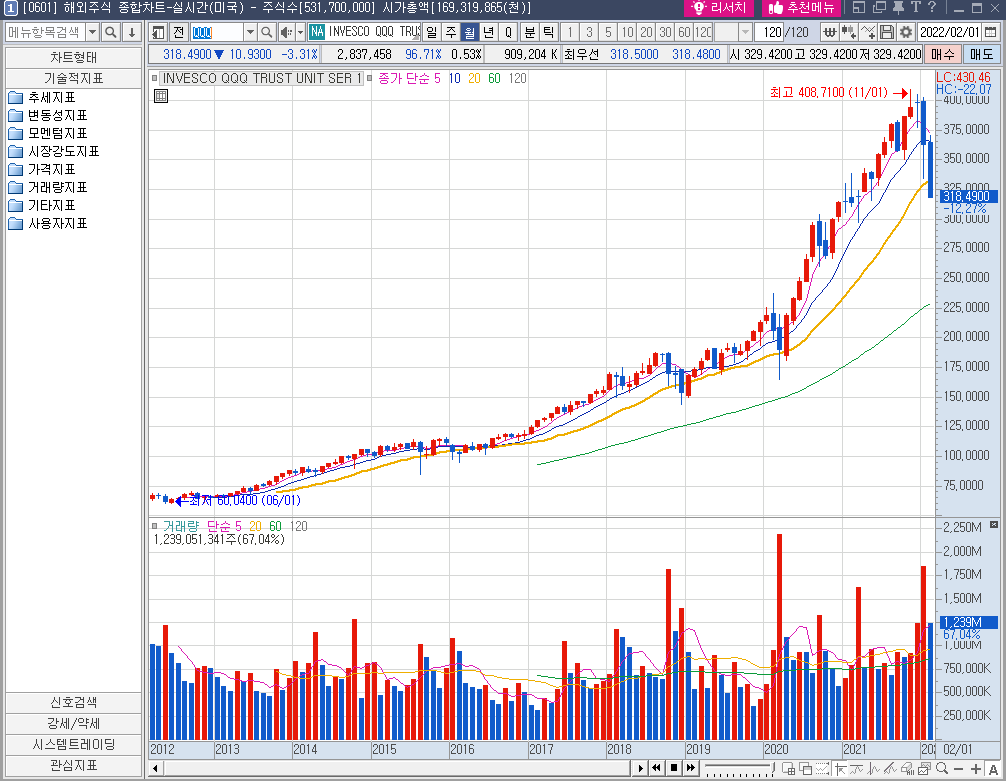Click the chart scroll right arrow
Viewport: 1006px width, 781px height.
[x=640, y=768]
